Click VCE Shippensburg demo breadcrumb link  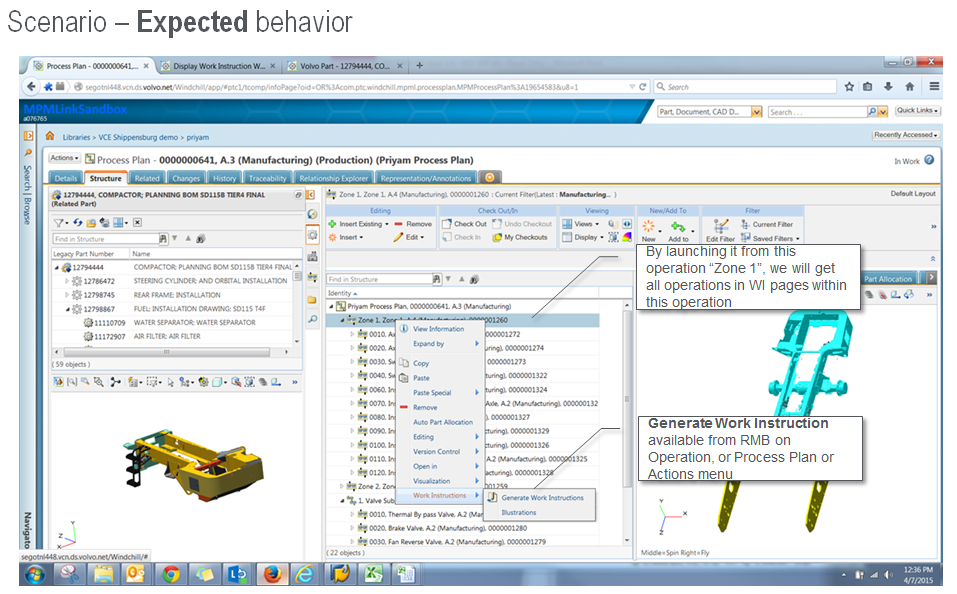(x=138, y=137)
